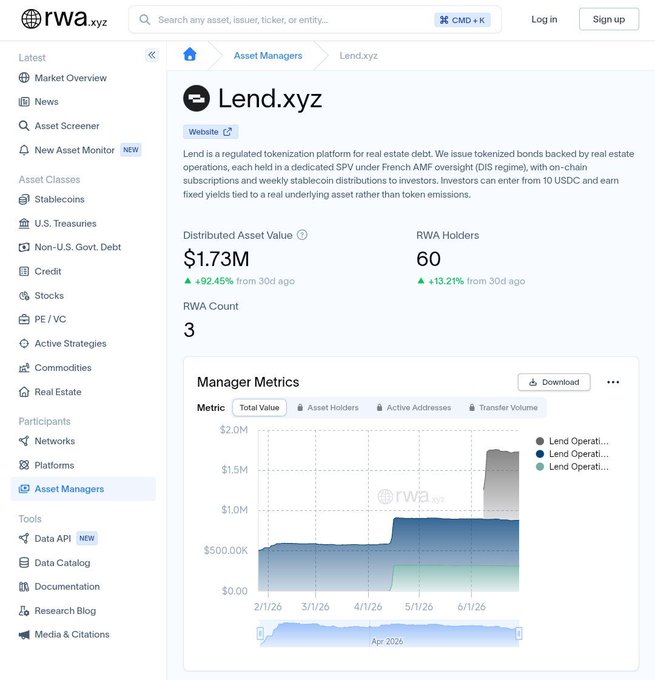
Task: Open Asset Managers breadcrumb link
Action: pyautogui.click(x=268, y=56)
